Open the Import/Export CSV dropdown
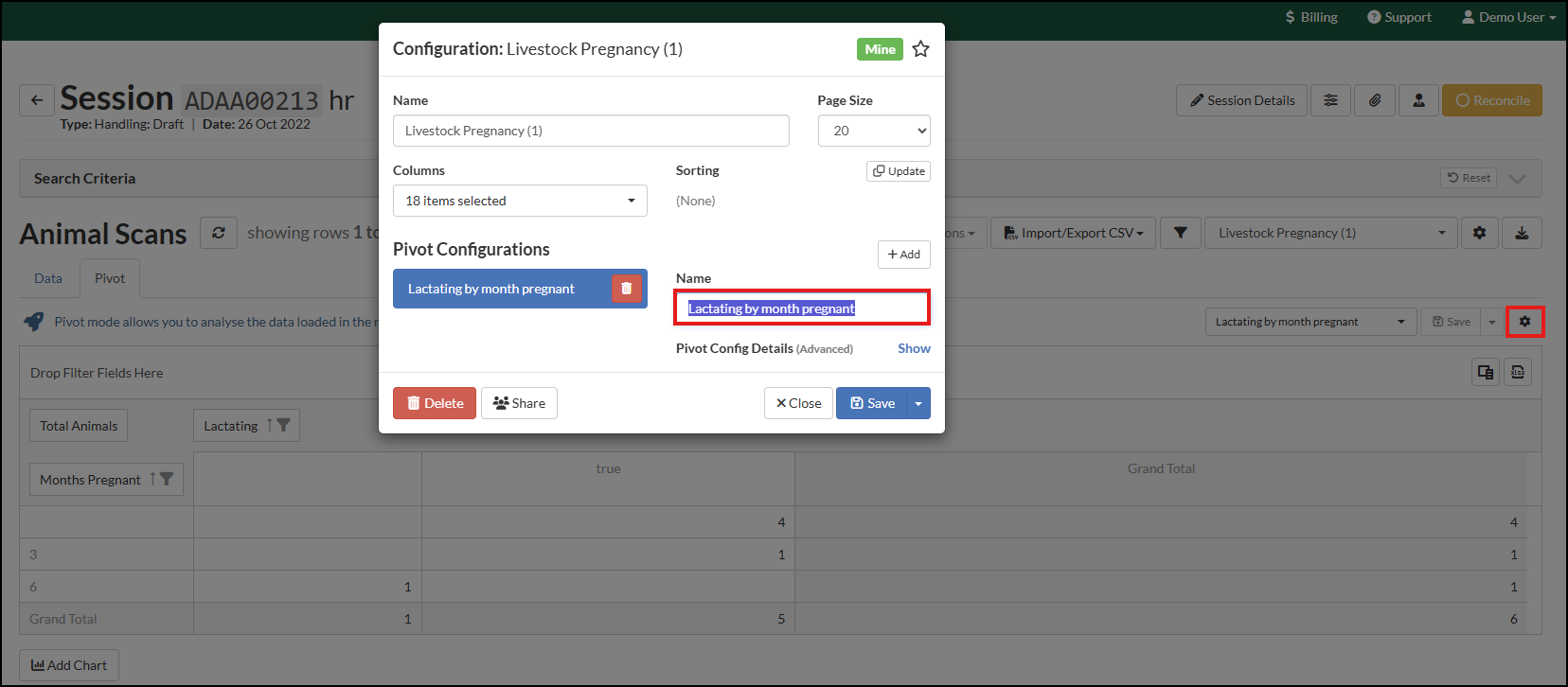 point(1073,233)
